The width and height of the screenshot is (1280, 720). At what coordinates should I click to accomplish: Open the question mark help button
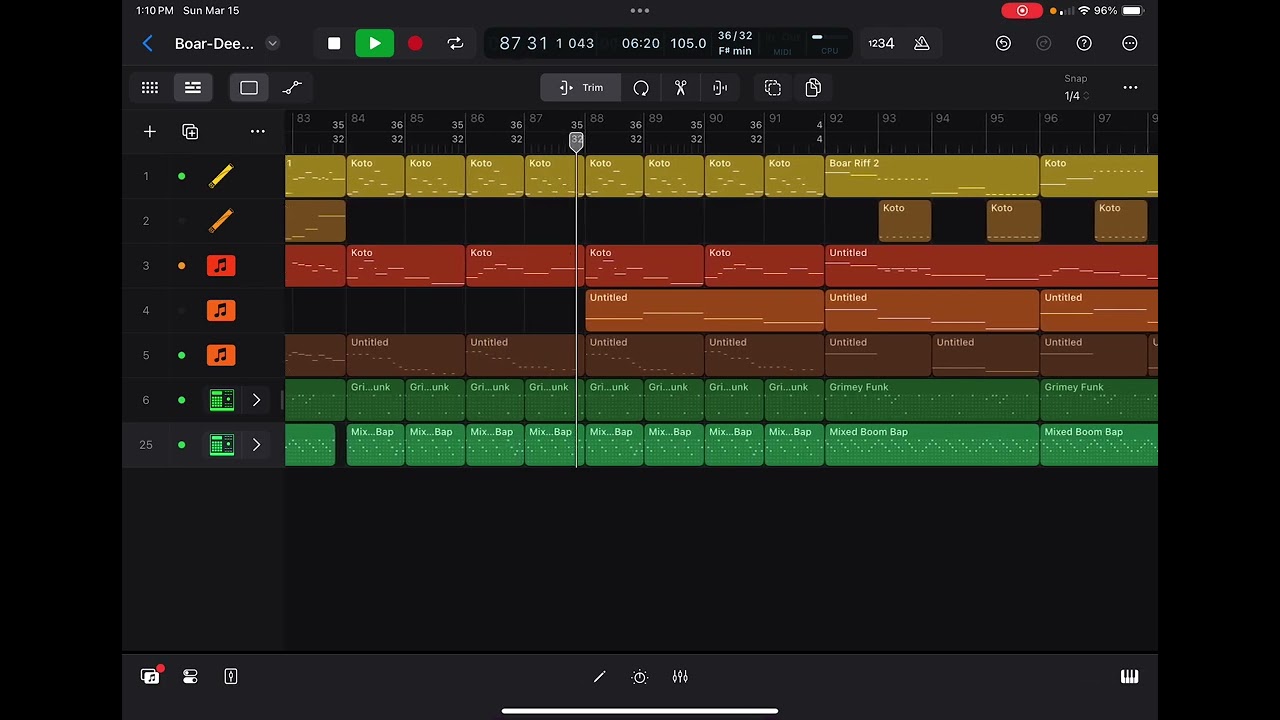(1084, 44)
